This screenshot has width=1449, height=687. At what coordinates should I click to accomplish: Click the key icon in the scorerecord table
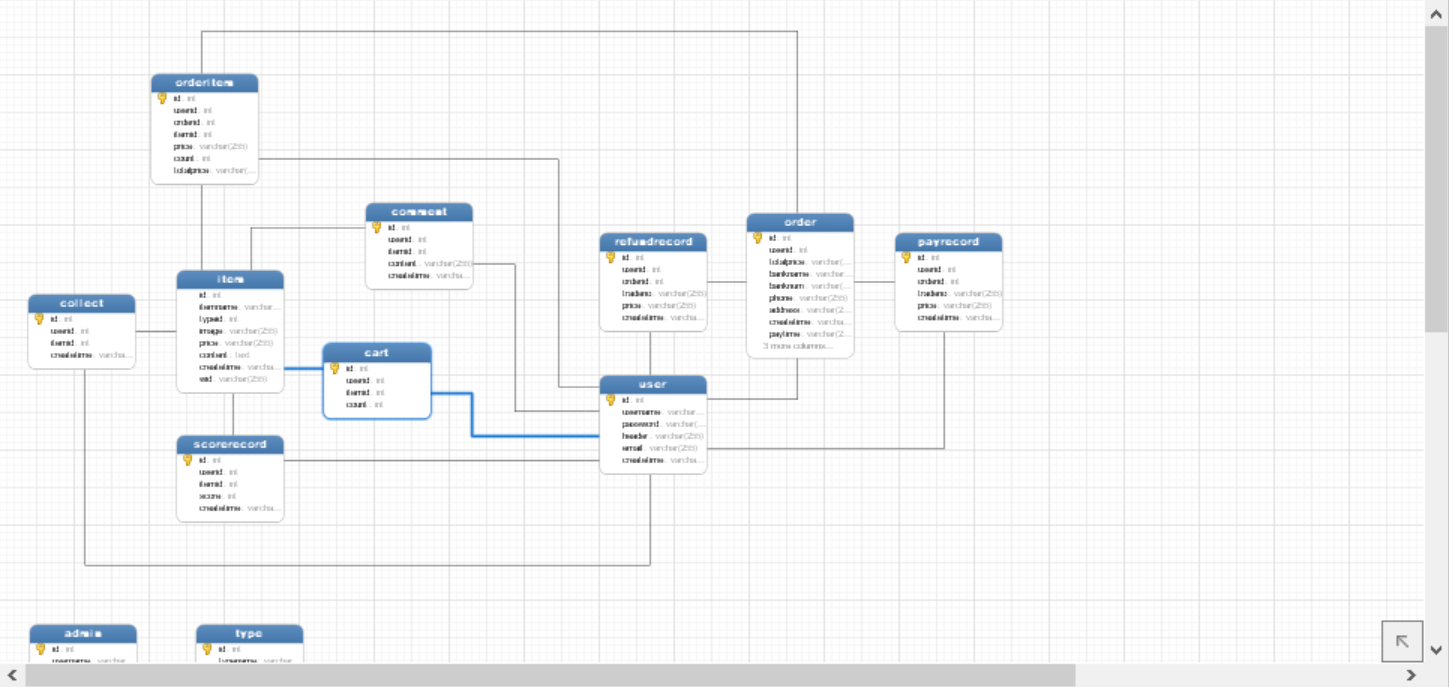(187, 460)
